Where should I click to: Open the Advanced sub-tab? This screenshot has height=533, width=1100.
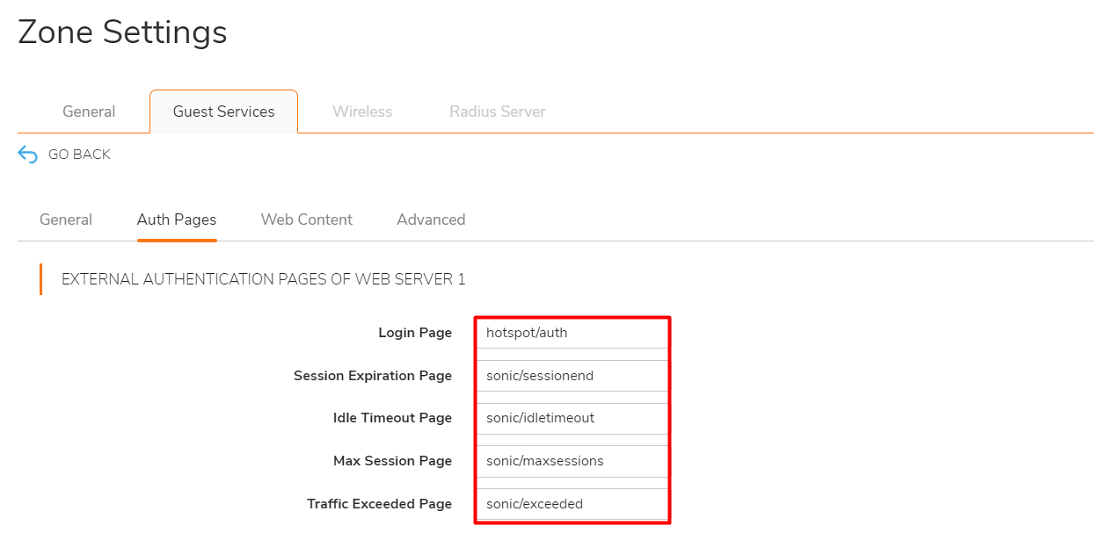430,220
